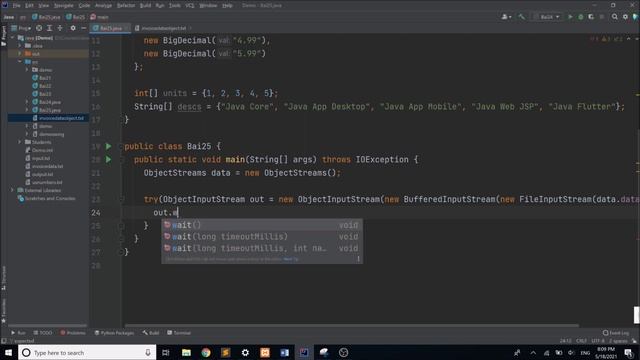The width and height of the screenshot is (640, 360).
Task: Open Chrome from the taskbar
Action: 206,352
